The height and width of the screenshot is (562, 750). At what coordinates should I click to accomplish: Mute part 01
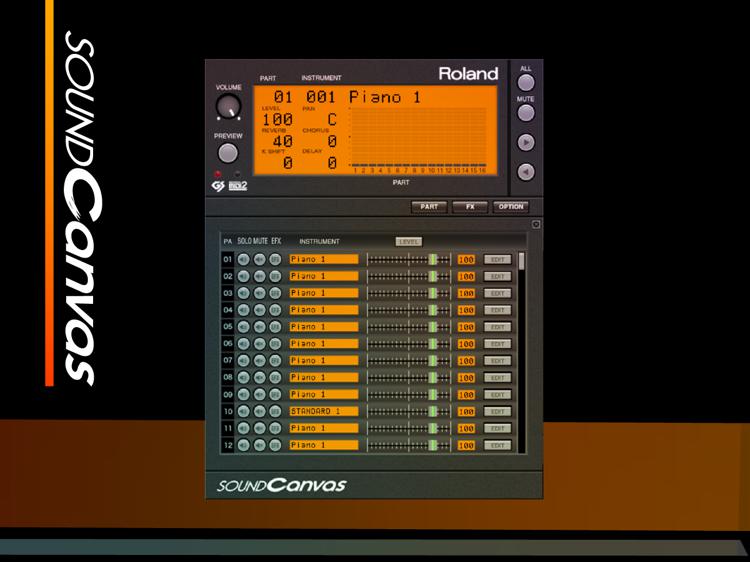click(x=259, y=259)
